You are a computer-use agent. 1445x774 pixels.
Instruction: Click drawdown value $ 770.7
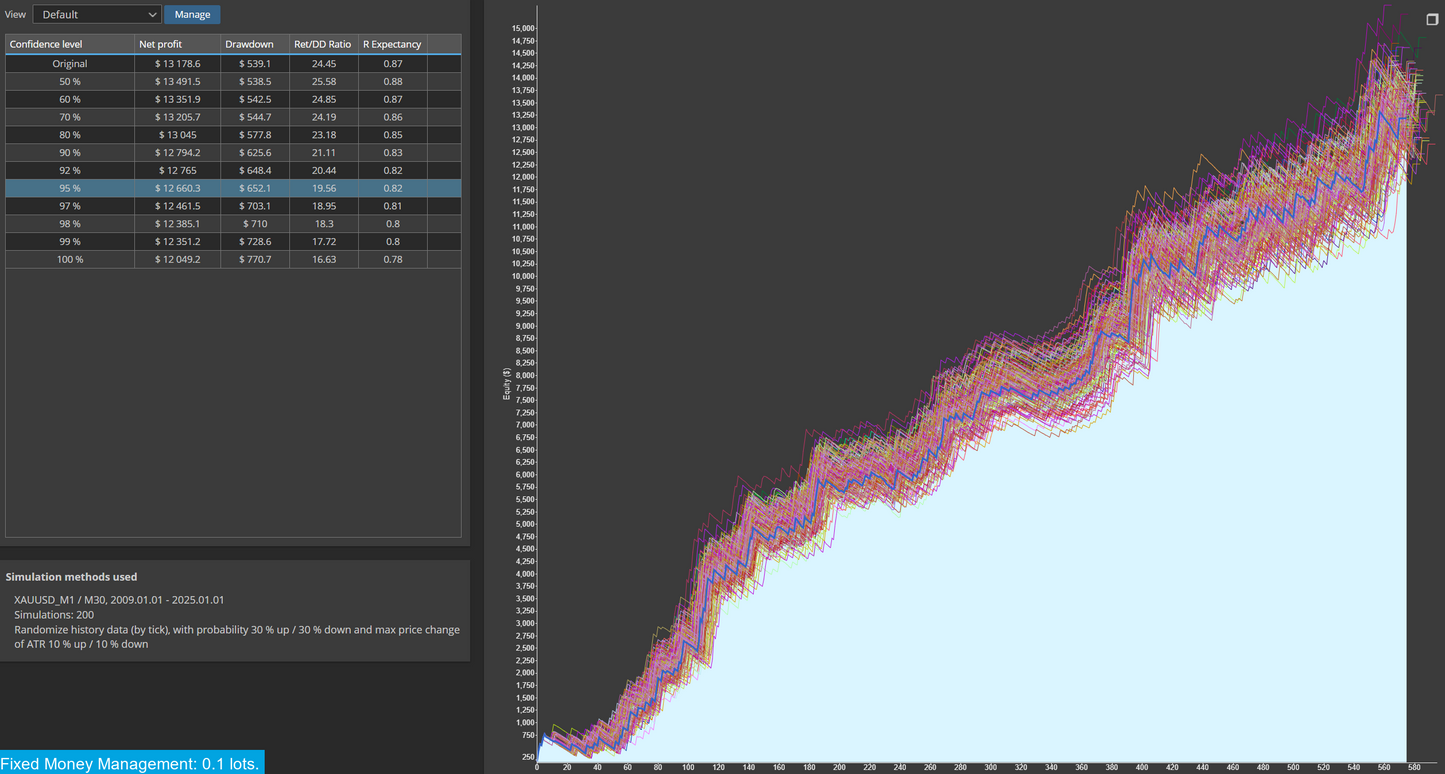(x=255, y=259)
